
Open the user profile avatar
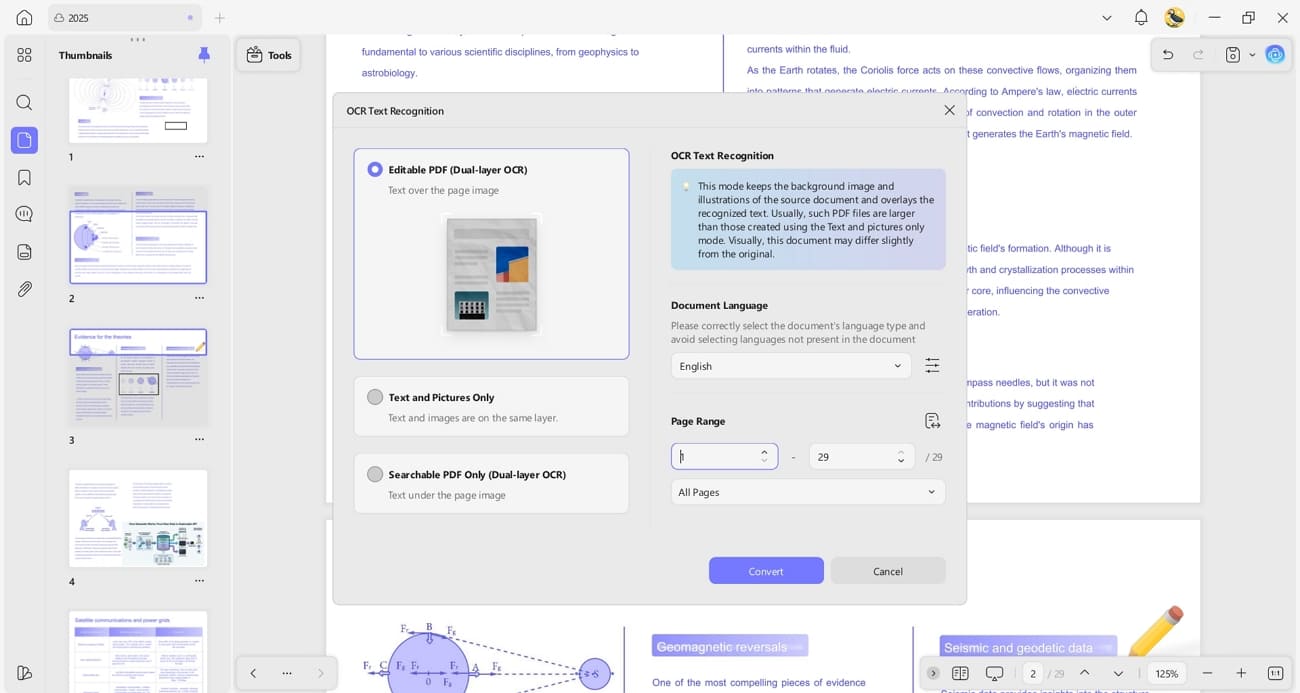(x=1175, y=18)
